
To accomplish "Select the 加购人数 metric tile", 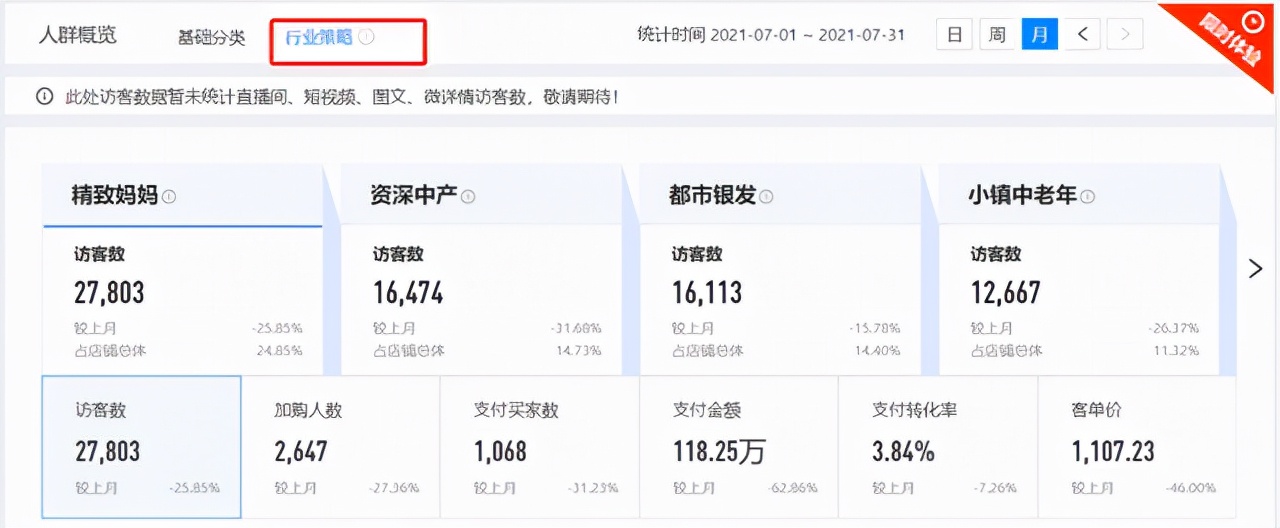I will pyautogui.click(x=341, y=447).
